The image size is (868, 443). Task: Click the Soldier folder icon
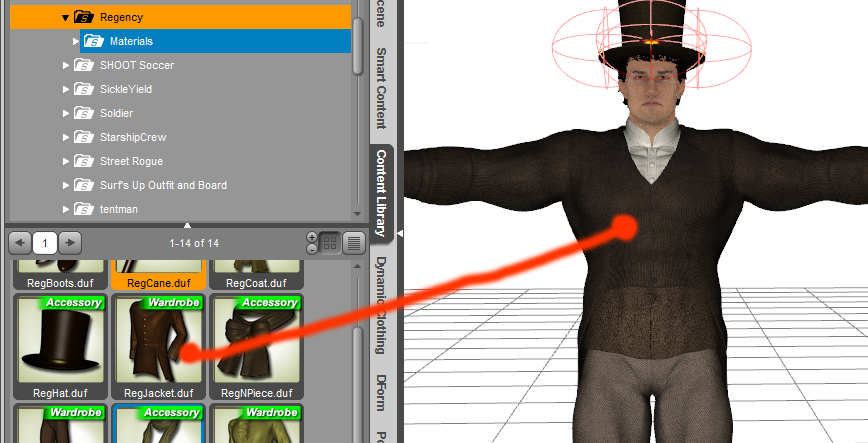(x=84, y=114)
